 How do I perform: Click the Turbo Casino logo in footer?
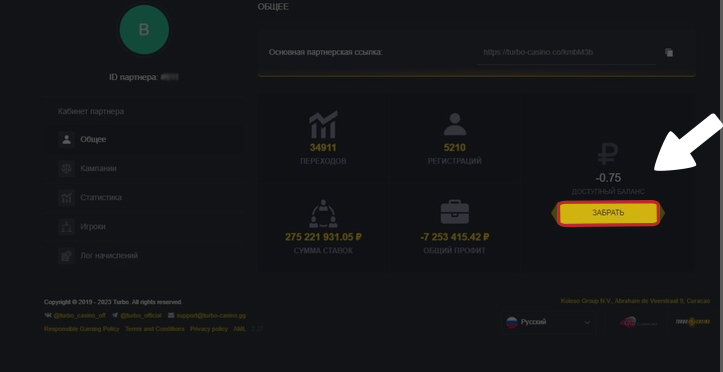(693, 322)
